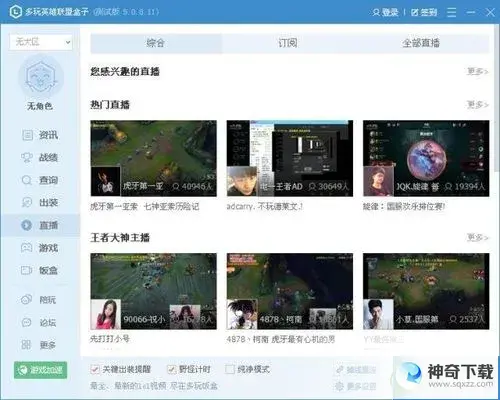Open the 陪玩 companion play icon

tap(27, 300)
